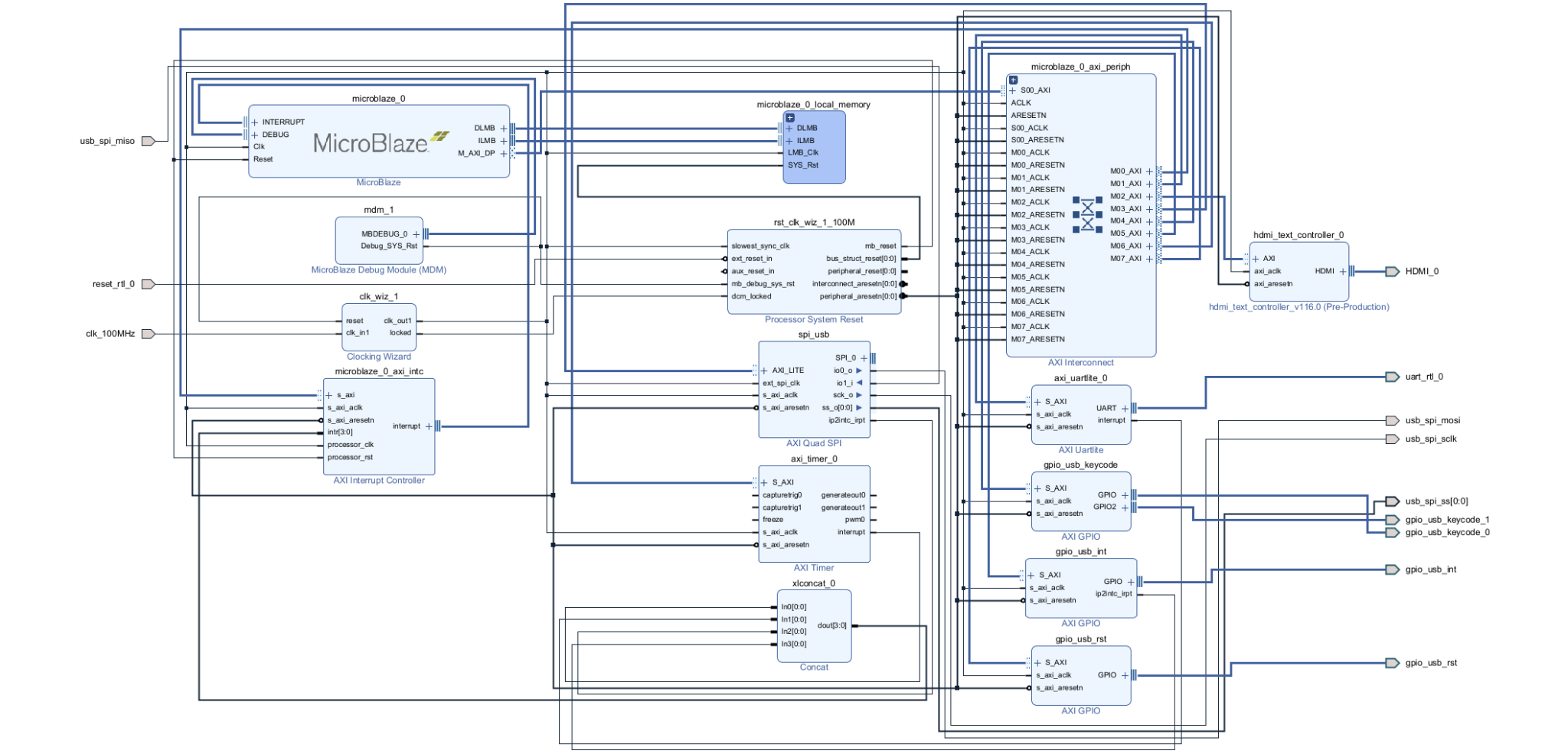Expand M_AXI_DP interface on microblaze_0
This screenshot has width=1568, height=754.
(504, 153)
